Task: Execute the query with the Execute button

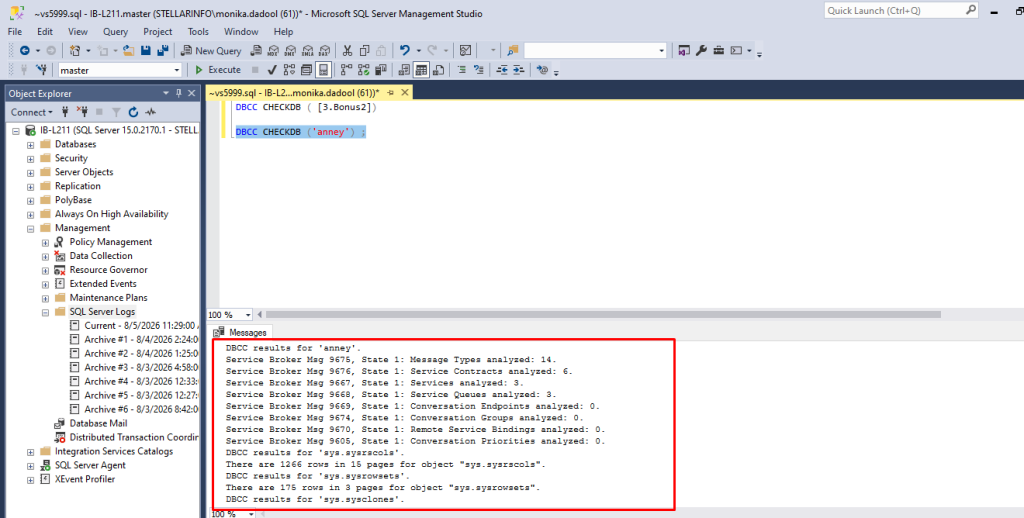Action: coord(218,70)
